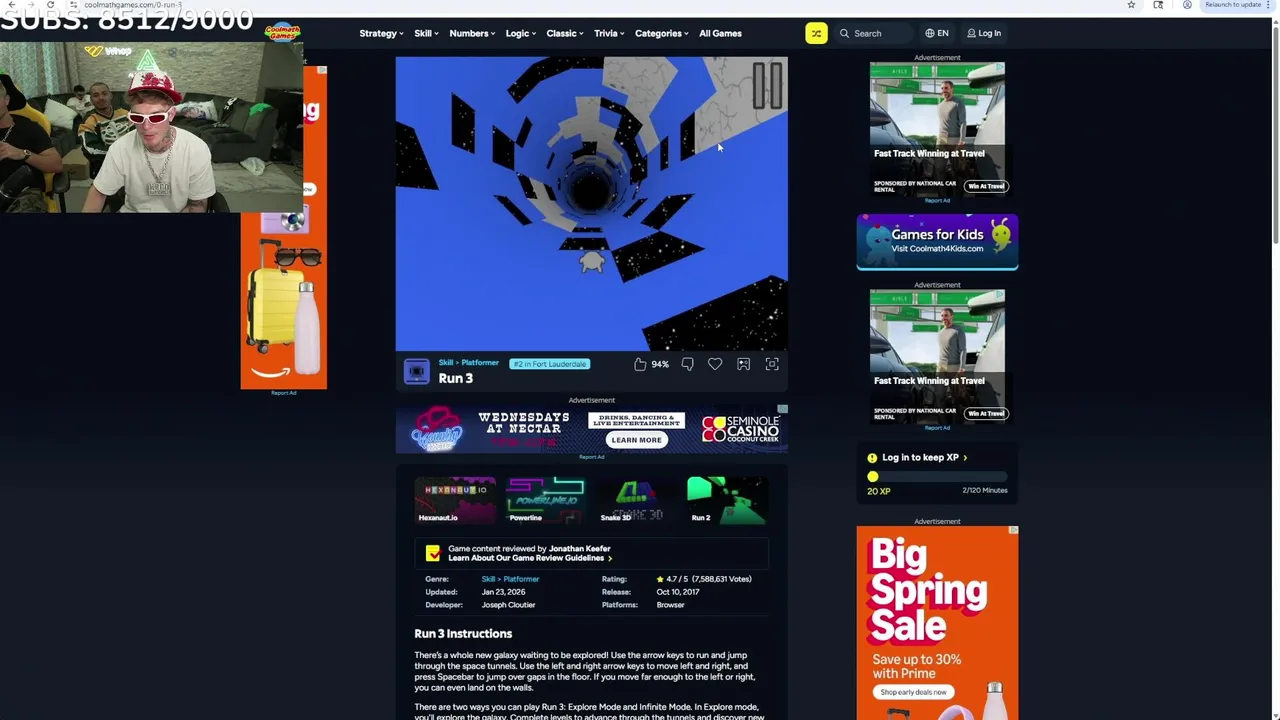Expand the Categories menu
The width and height of the screenshot is (1280, 720).
(661, 33)
